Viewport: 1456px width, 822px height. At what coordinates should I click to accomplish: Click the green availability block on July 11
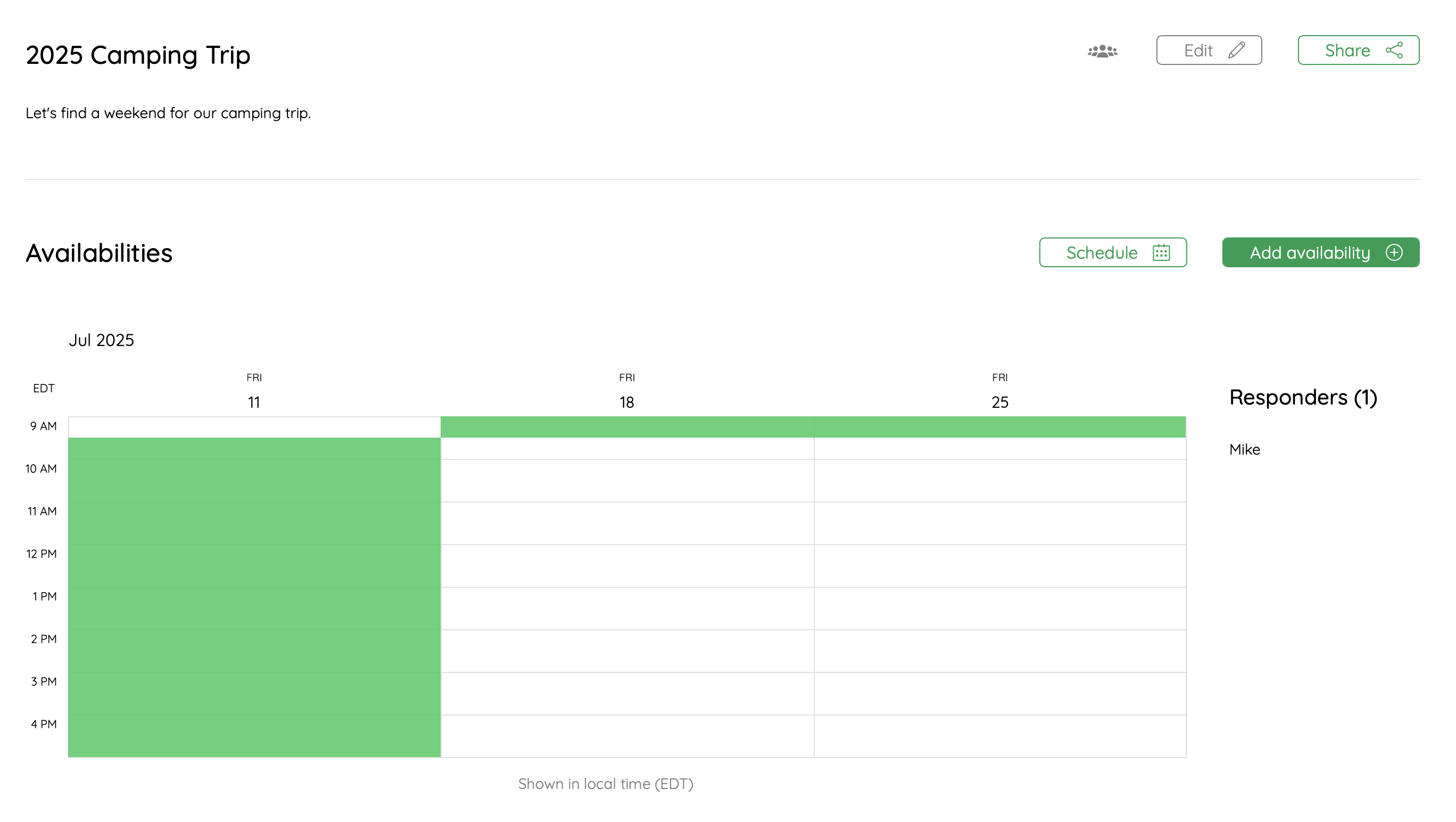click(254, 594)
